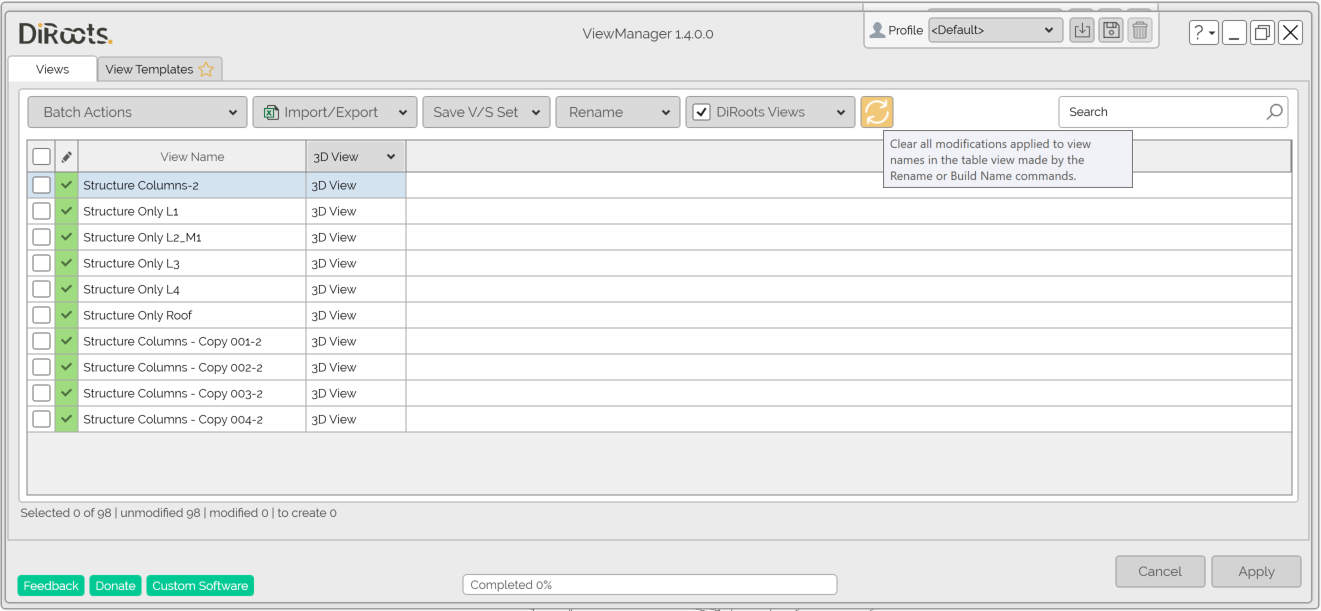Select the Views tab

(x=52, y=69)
